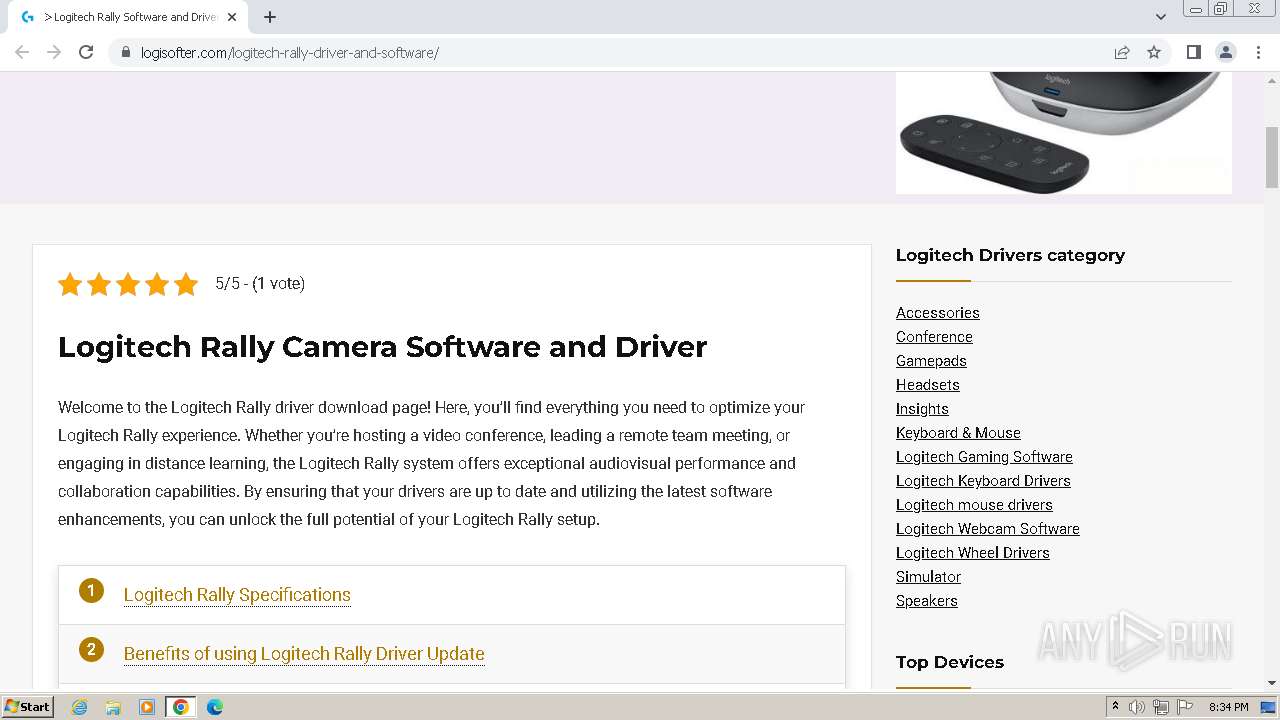The width and height of the screenshot is (1280, 720).
Task: Click the Logitech Rally Camera Software heading
Action: (x=382, y=347)
